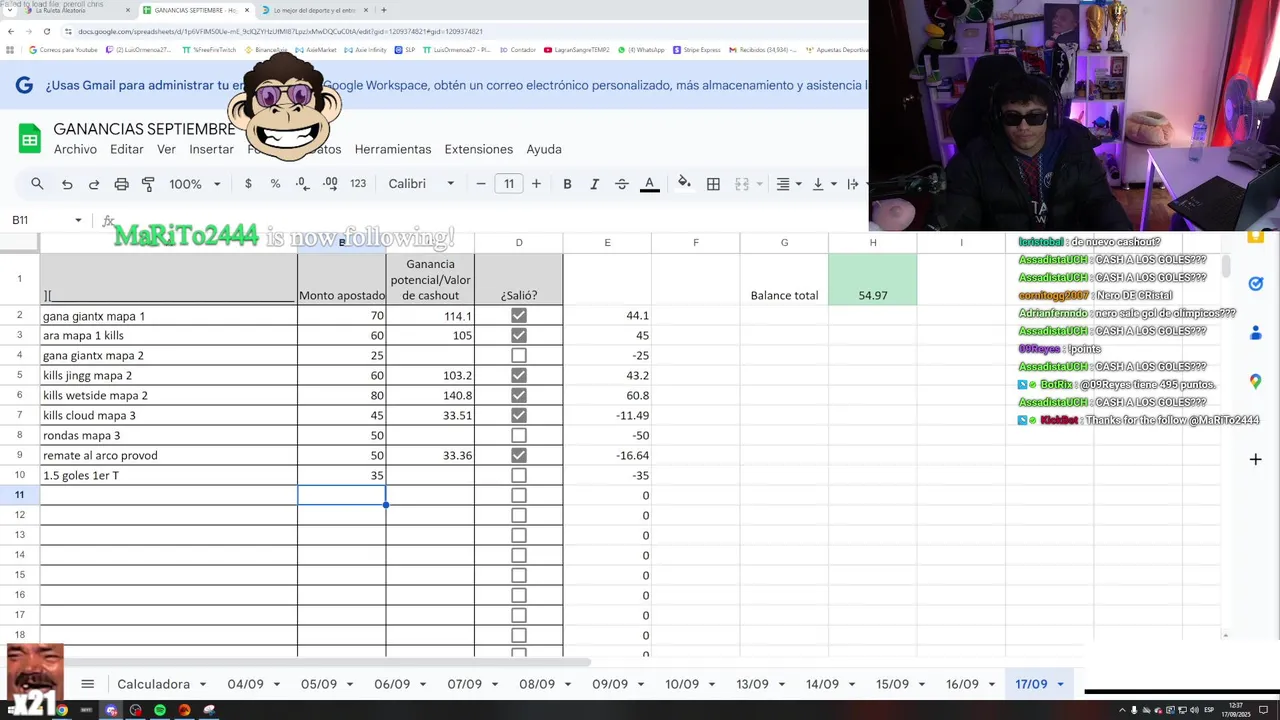Toggle bold formatting
The height and width of the screenshot is (720, 1280).
pyautogui.click(x=567, y=184)
